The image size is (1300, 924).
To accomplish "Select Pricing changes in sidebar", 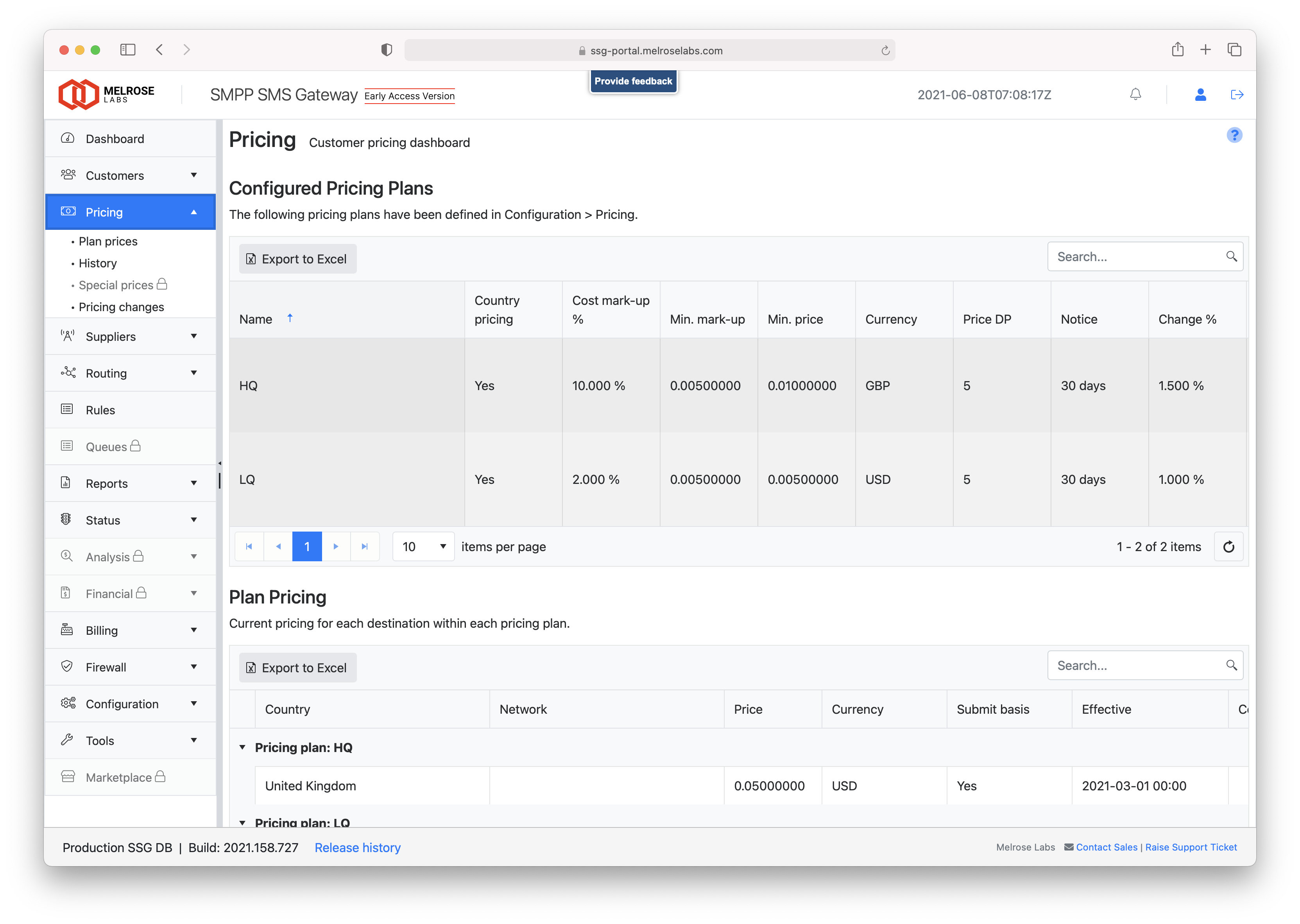I will coord(121,307).
